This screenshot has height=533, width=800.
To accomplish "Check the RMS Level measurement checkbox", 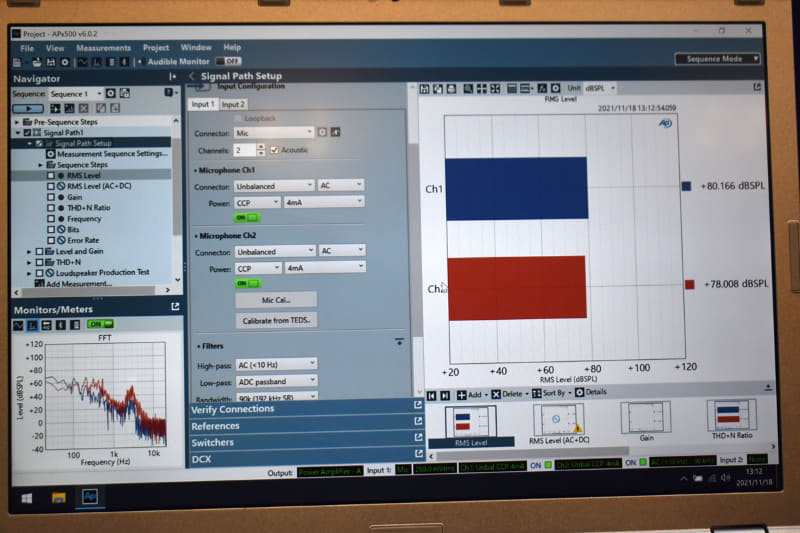I will (51, 175).
